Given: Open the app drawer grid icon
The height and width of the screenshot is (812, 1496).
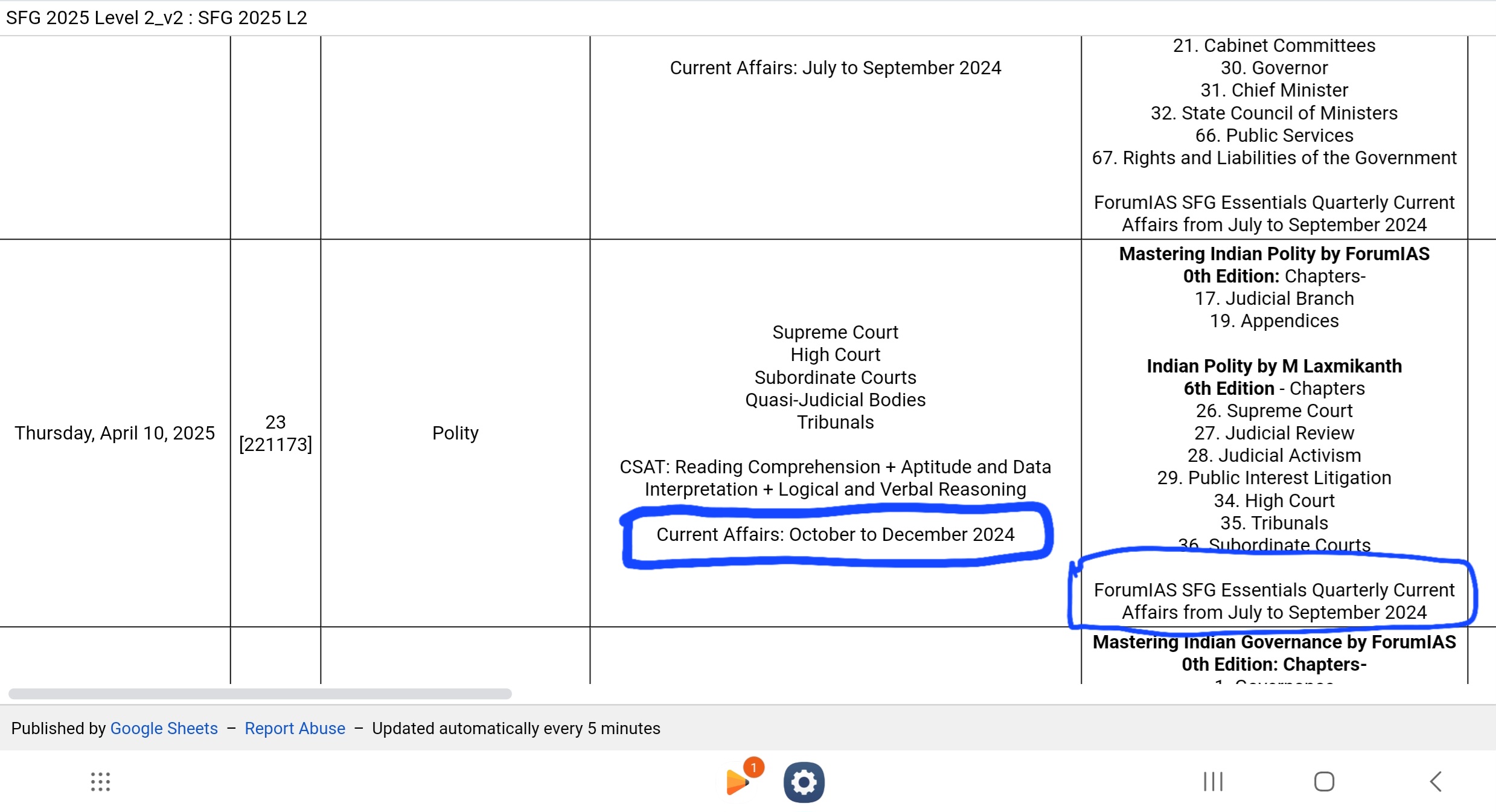Looking at the screenshot, I should pos(100,781).
